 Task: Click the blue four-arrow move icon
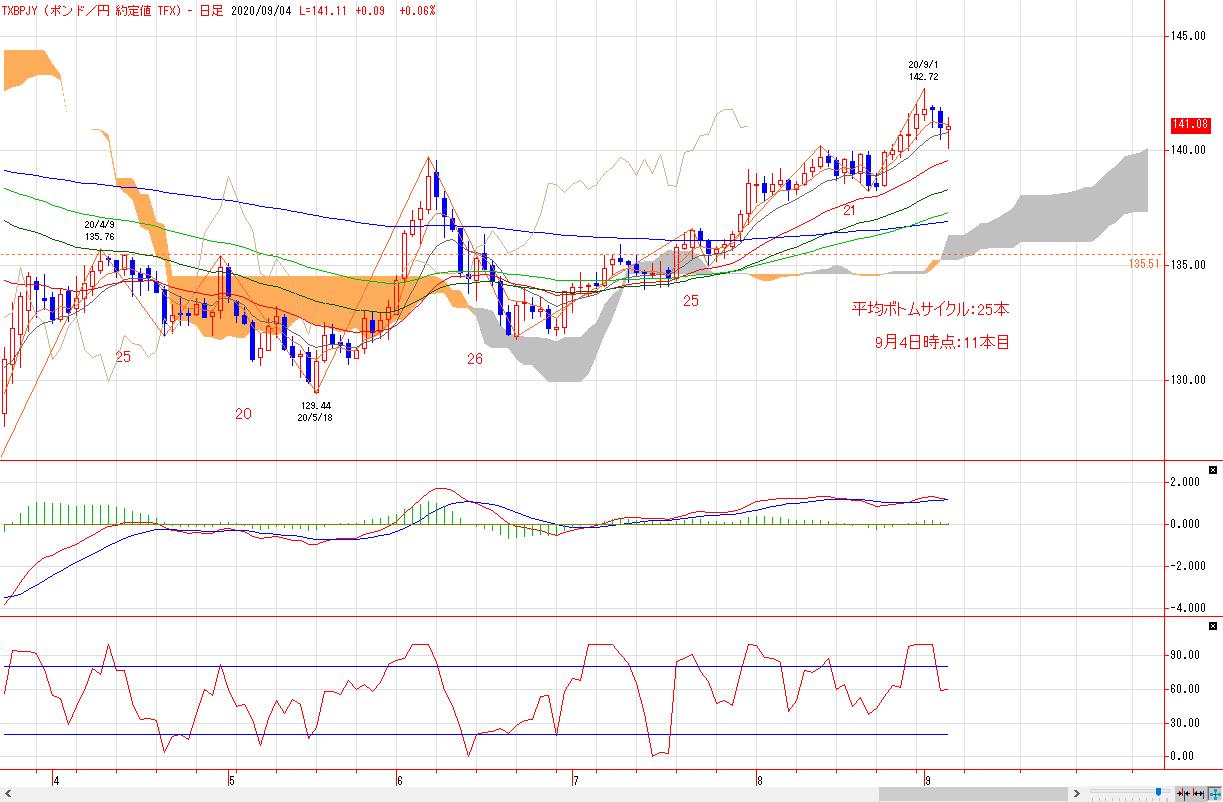1213,793
